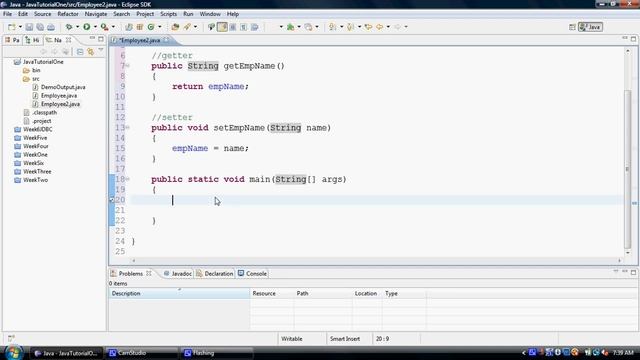Open the New Java Class dropdown arrow
Screen dimensions: 640x360
click(x=160, y=27)
